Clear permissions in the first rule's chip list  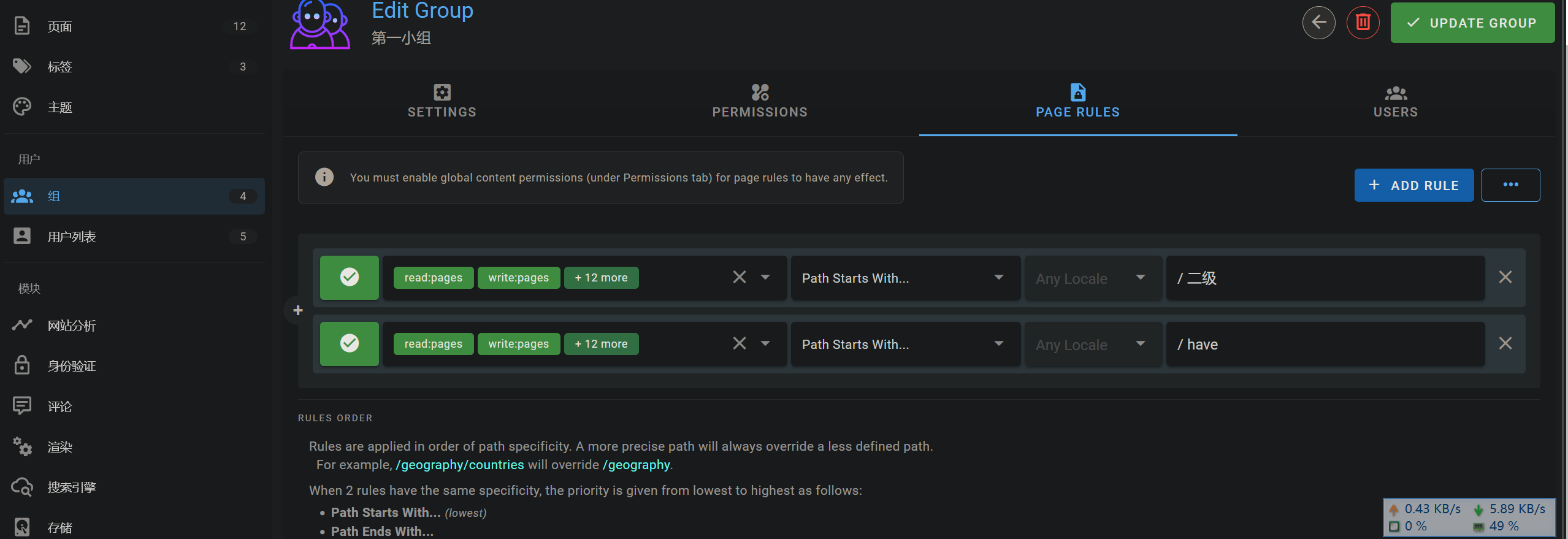[x=739, y=277]
